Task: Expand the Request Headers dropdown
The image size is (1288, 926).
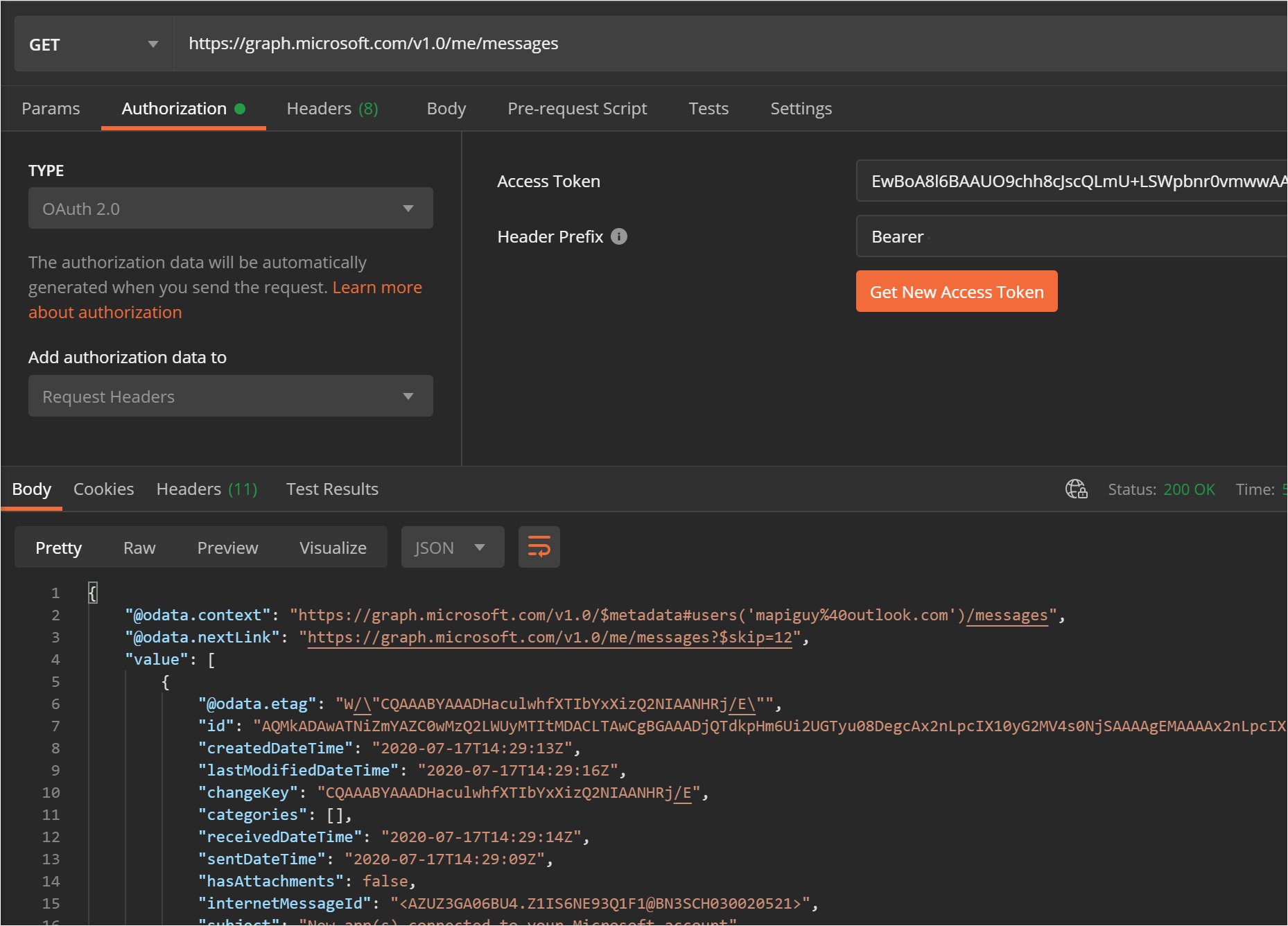Action: [231, 396]
